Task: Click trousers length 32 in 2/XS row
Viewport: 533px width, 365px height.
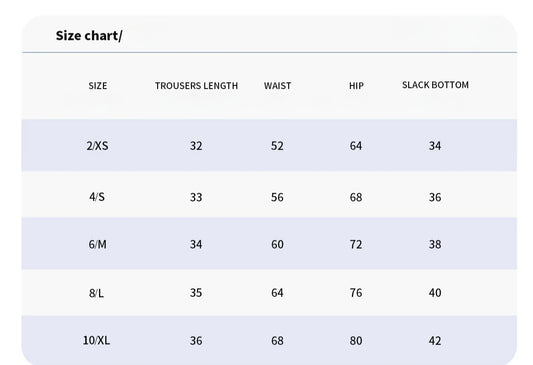Action: point(196,146)
